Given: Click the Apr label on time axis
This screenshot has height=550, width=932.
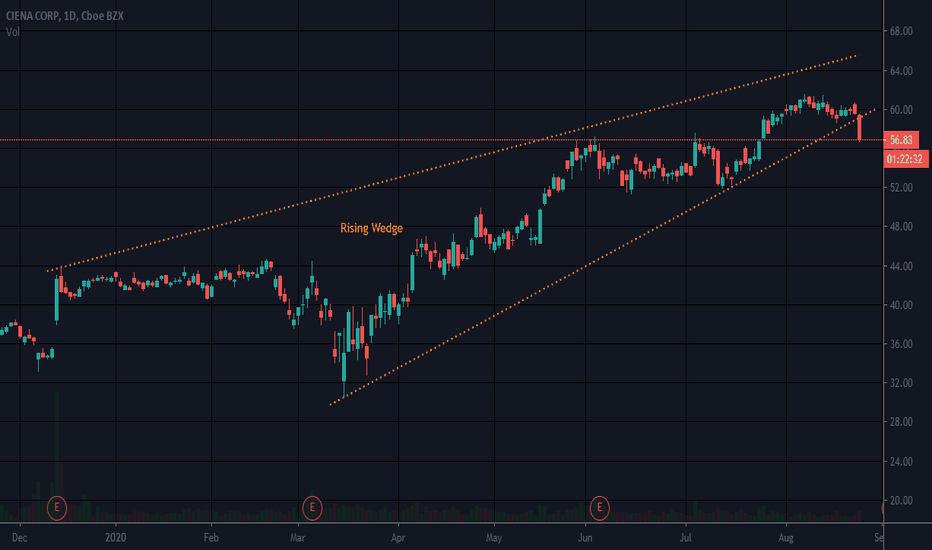Looking at the screenshot, I should click(398, 538).
